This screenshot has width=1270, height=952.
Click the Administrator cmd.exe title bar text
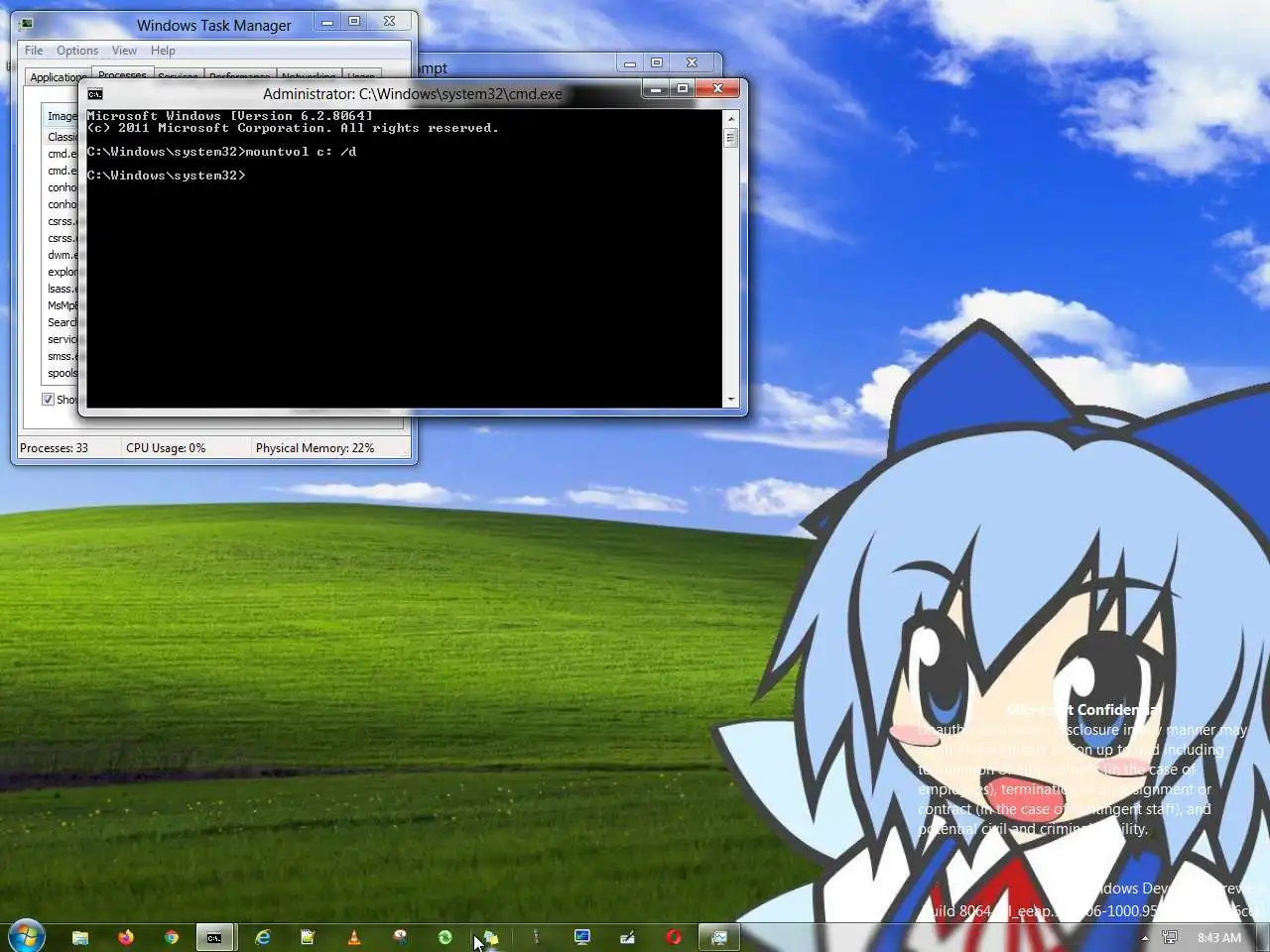pyautogui.click(x=412, y=94)
